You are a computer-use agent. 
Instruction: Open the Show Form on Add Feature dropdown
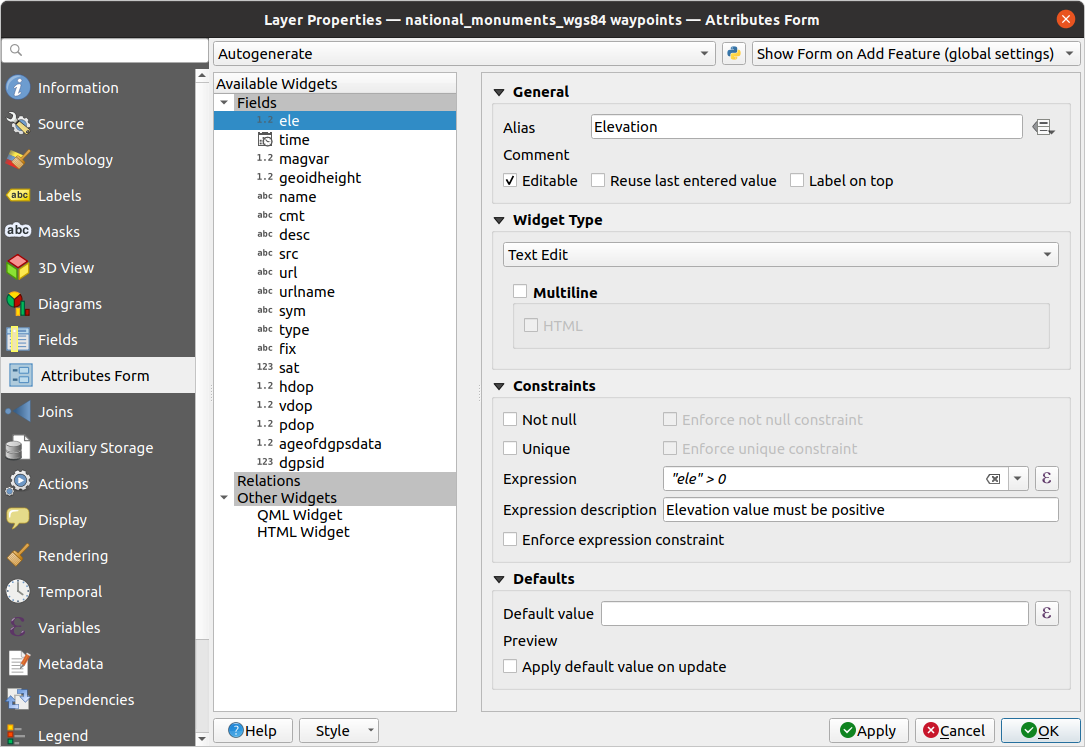pyautogui.click(x=913, y=53)
